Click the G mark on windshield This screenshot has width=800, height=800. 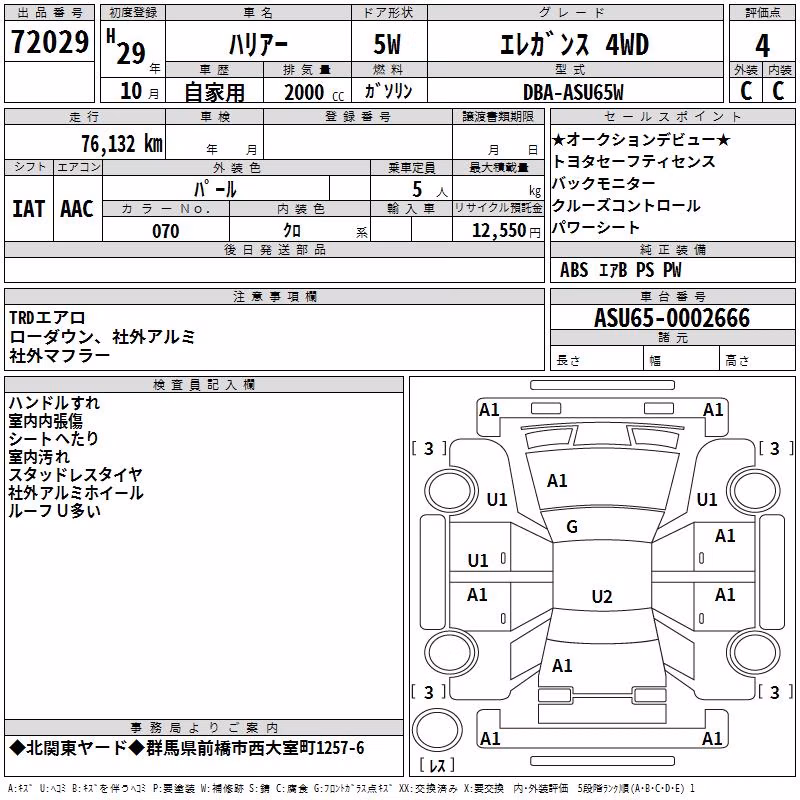(572, 527)
